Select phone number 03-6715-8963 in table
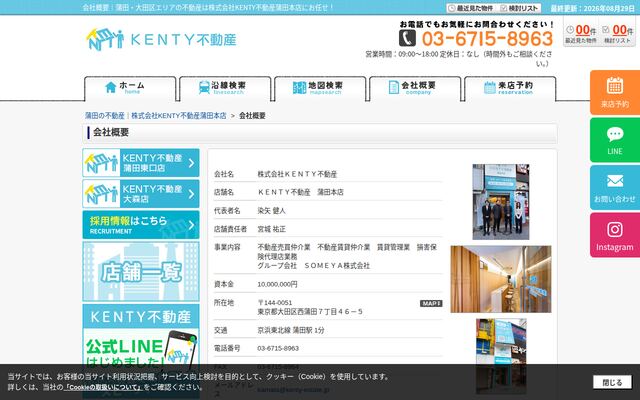Image resolution: width=640 pixels, height=400 pixels. [x=278, y=348]
